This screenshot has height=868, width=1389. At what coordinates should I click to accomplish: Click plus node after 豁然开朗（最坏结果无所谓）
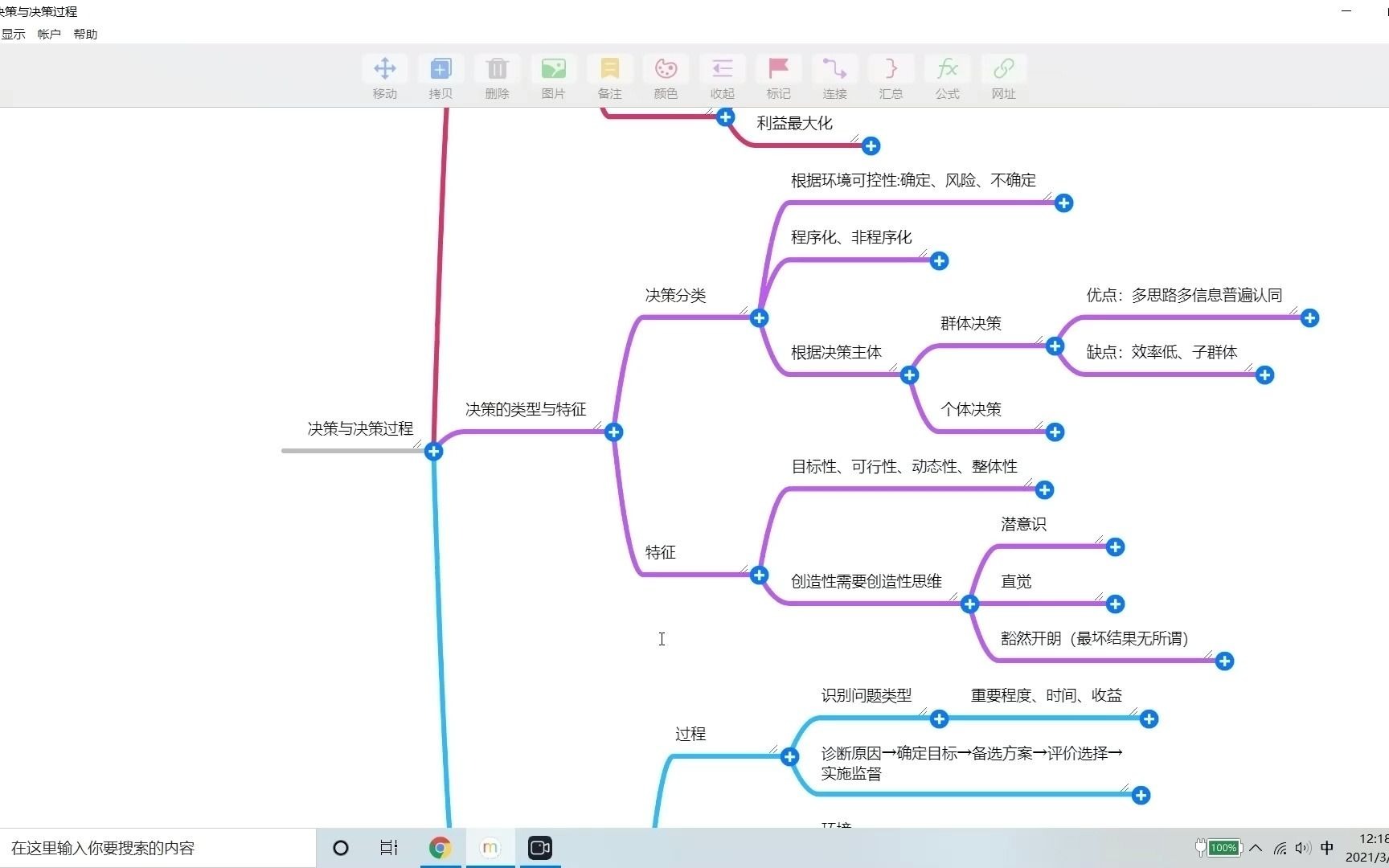(x=1224, y=661)
